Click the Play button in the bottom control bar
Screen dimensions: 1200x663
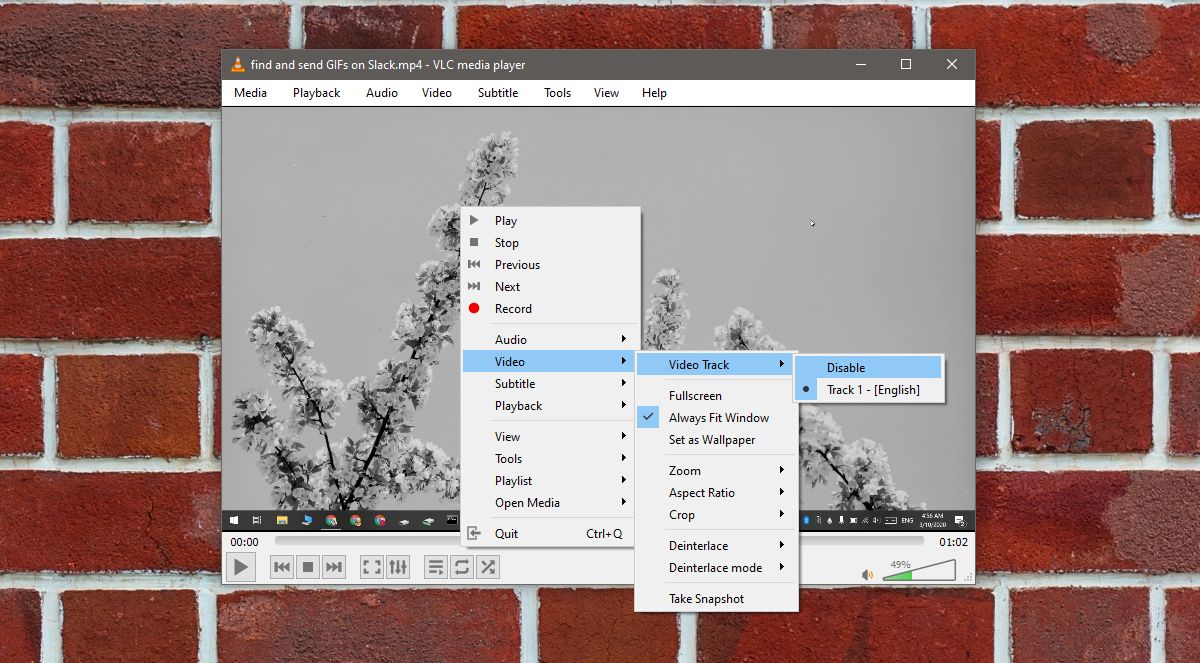click(x=241, y=567)
